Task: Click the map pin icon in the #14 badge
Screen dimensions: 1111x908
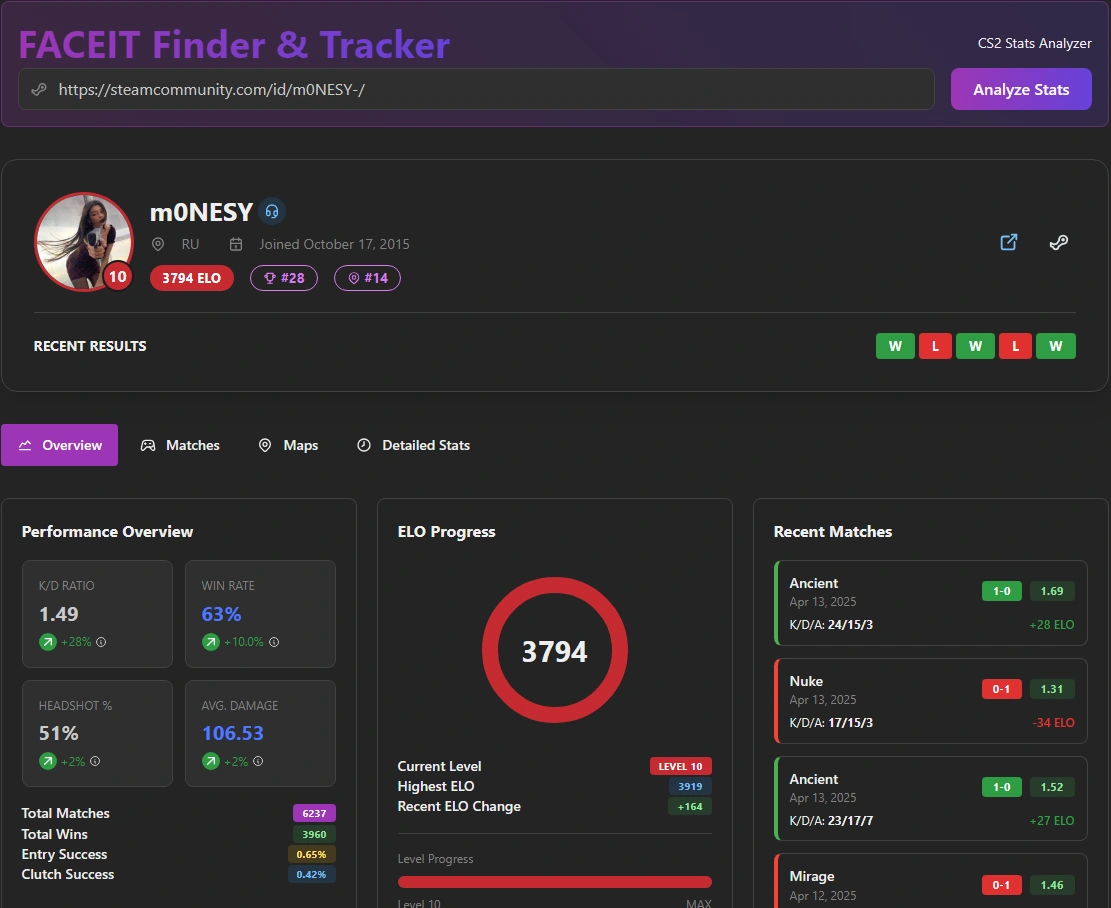Action: pos(351,278)
